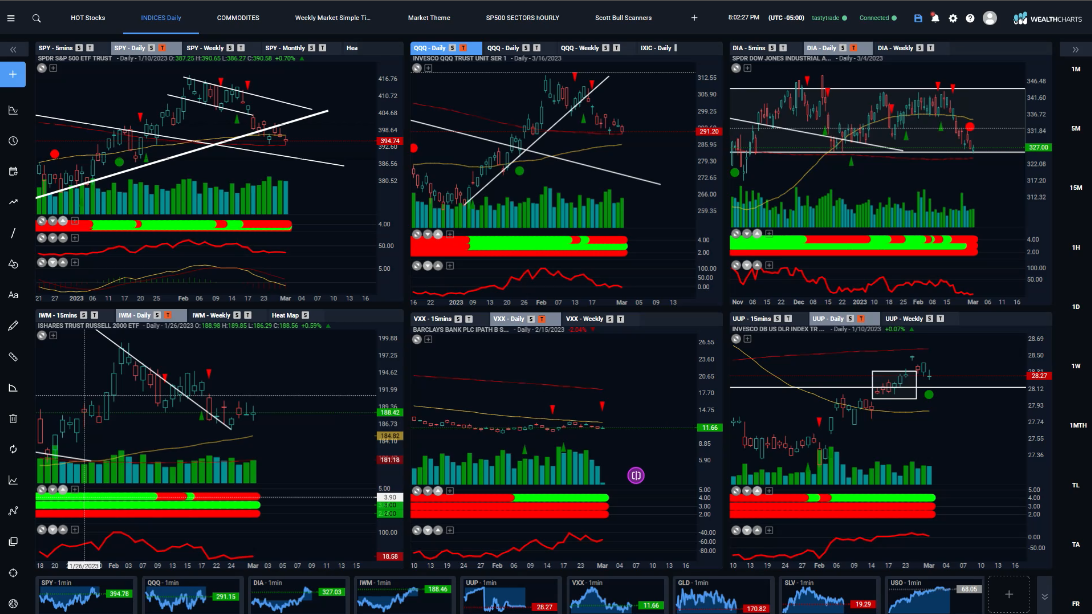Select the 1H timeframe
Image resolution: width=1092 pixels, height=614 pixels.
(1076, 247)
